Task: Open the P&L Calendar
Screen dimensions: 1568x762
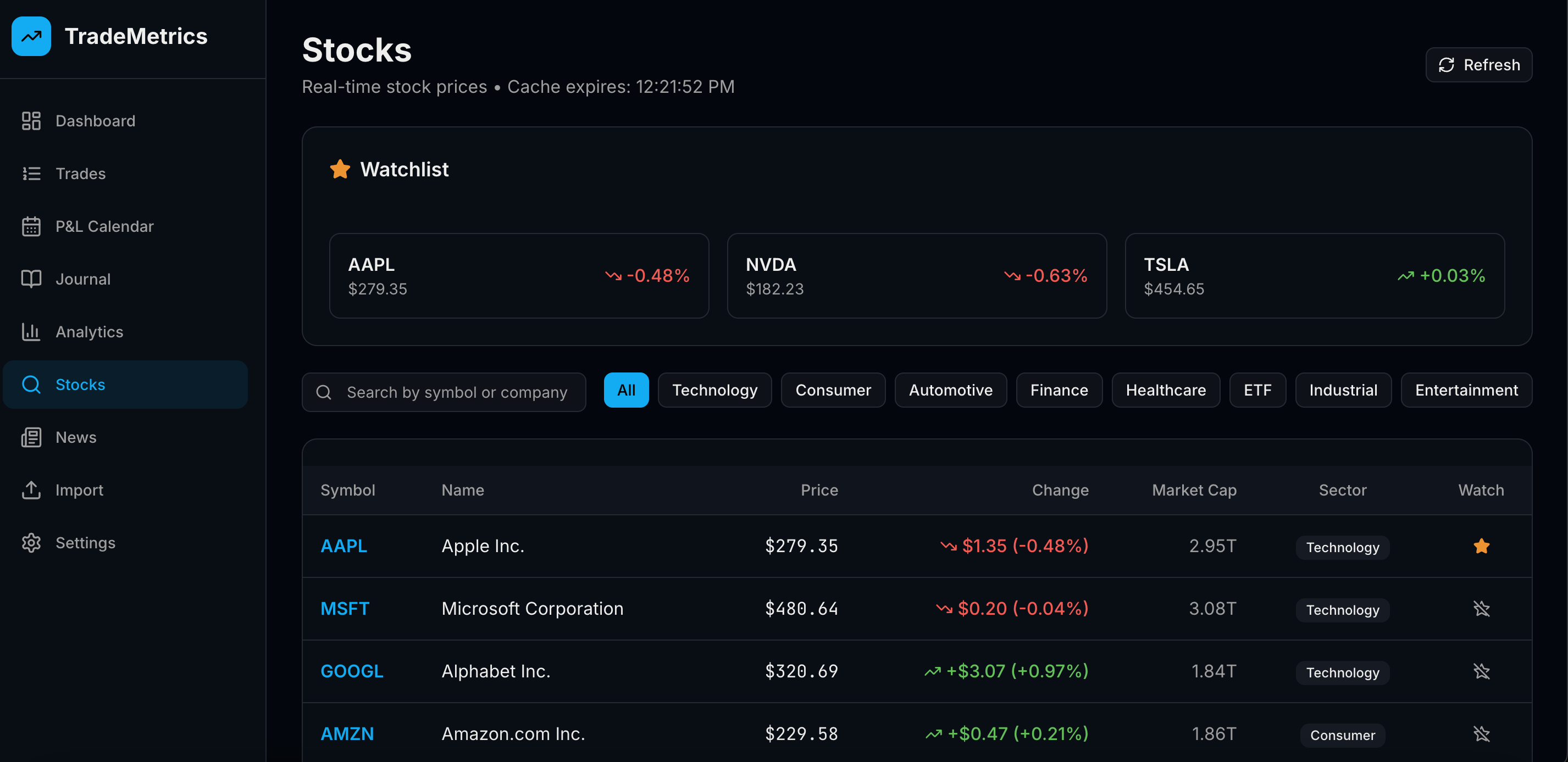Action: click(104, 226)
